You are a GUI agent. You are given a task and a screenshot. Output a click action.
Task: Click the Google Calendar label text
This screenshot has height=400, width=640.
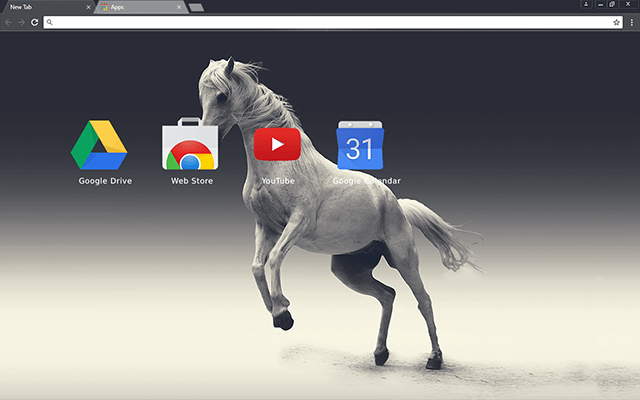click(367, 181)
